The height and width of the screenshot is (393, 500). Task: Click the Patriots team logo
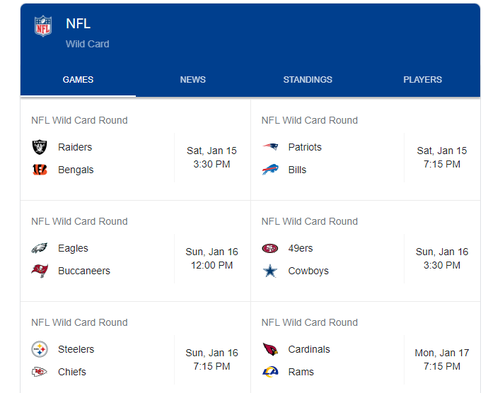click(x=270, y=146)
